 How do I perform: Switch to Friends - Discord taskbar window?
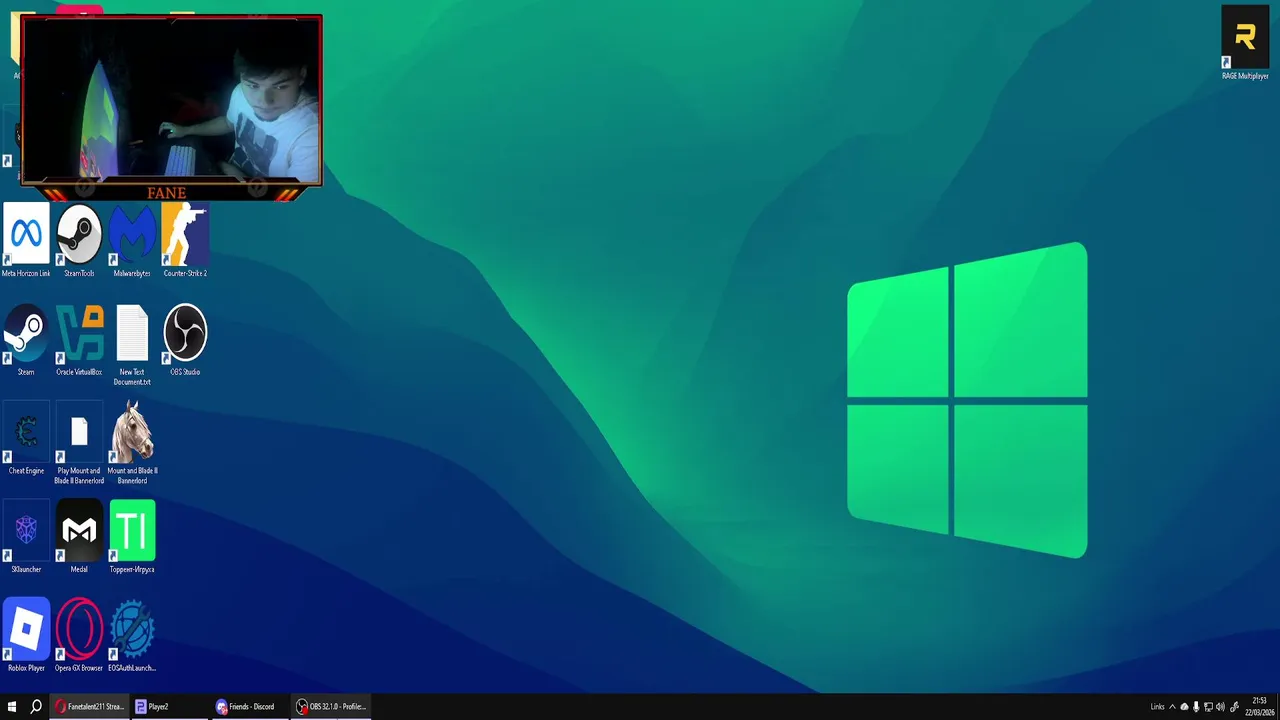pyautogui.click(x=251, y=706)
